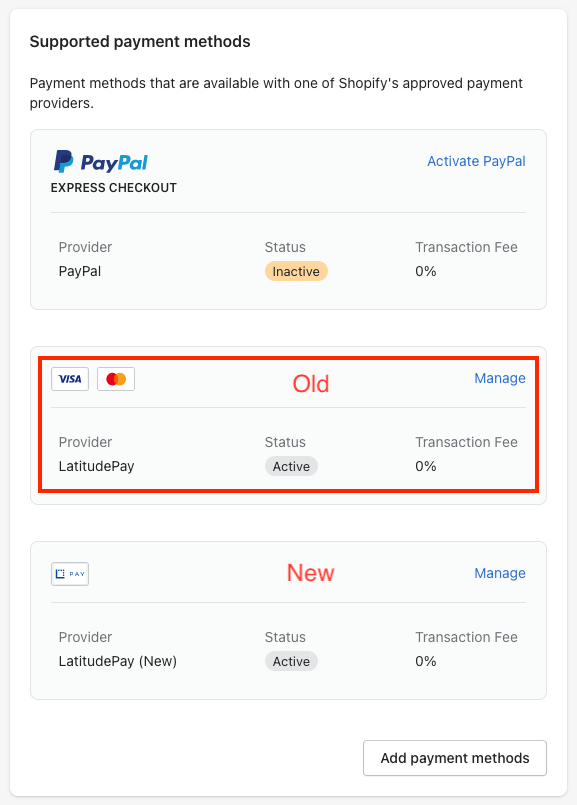This screenshot has width=577, height=805.
Task: Open the Activate PayPal link
Action: (x=476, y=161)
